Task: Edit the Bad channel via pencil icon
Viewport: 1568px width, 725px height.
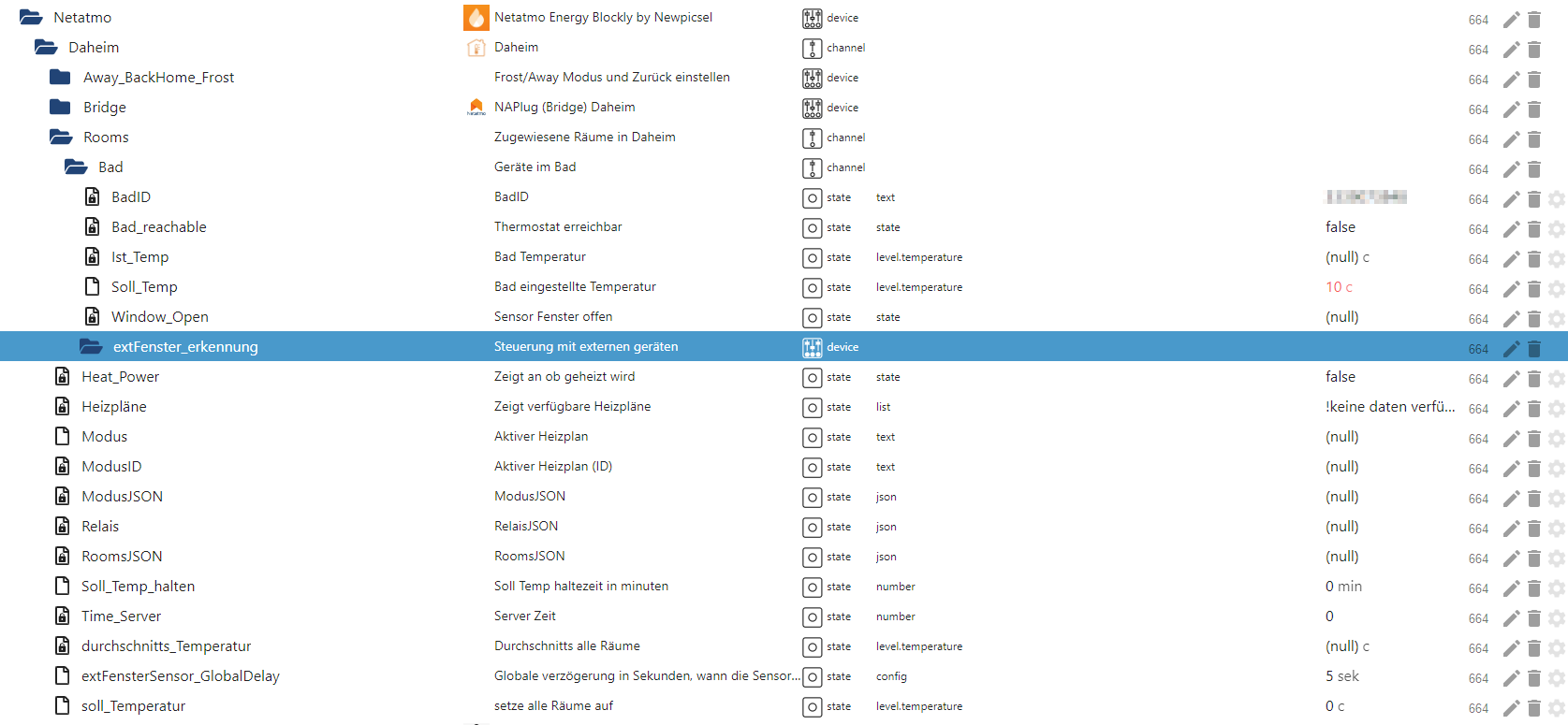Action: click(1511, 169)
